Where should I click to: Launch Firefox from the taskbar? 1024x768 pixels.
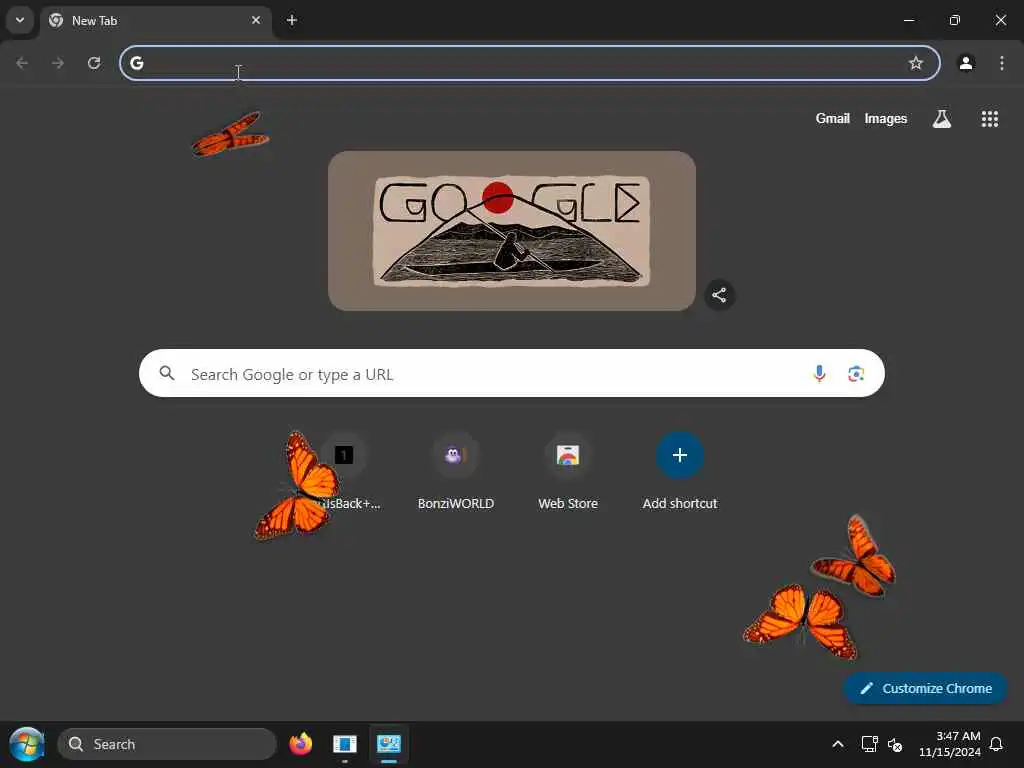tap(300, 744)
